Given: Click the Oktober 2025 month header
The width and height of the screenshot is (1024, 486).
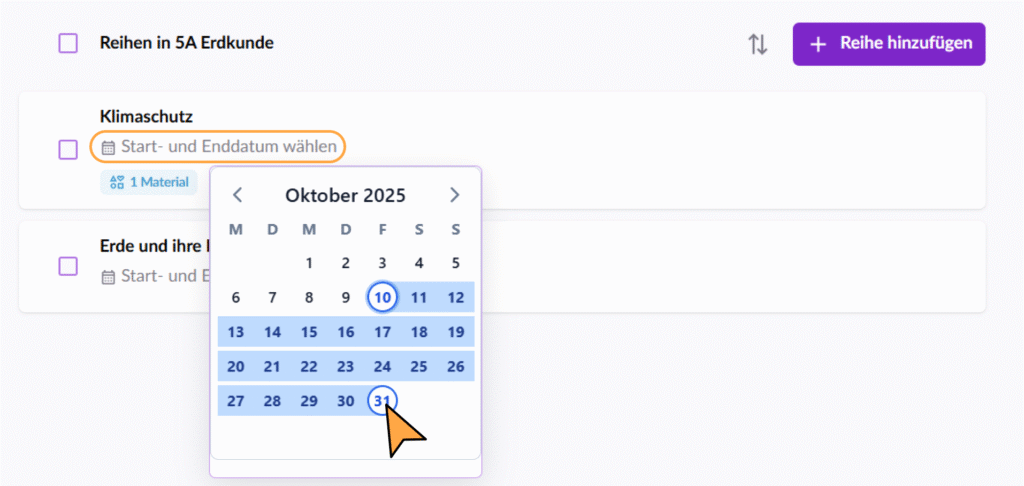Looking at the screenshot, I should [x=345, y=195].
